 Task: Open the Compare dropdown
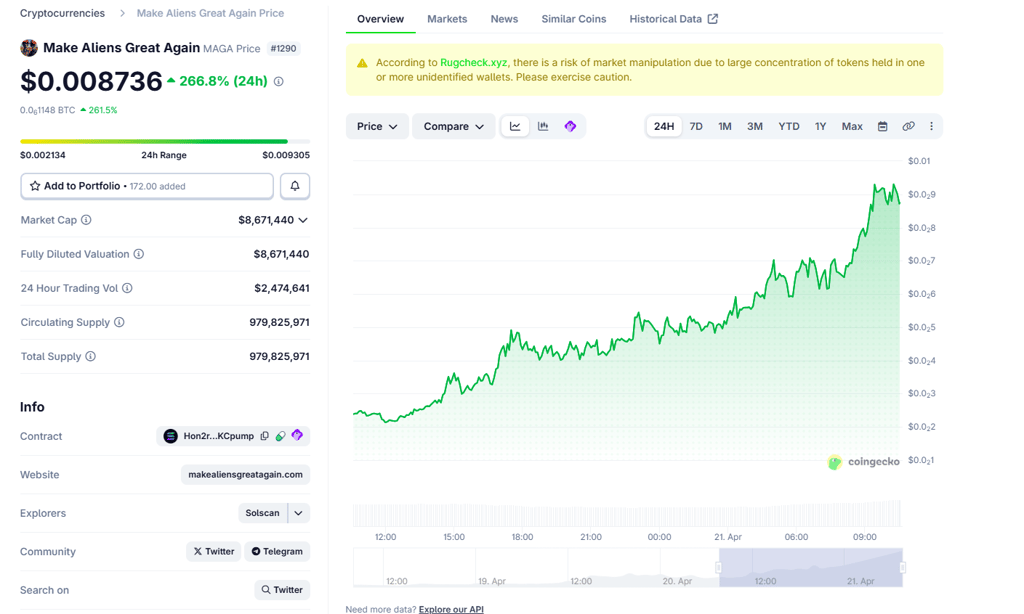click(453, 126)
